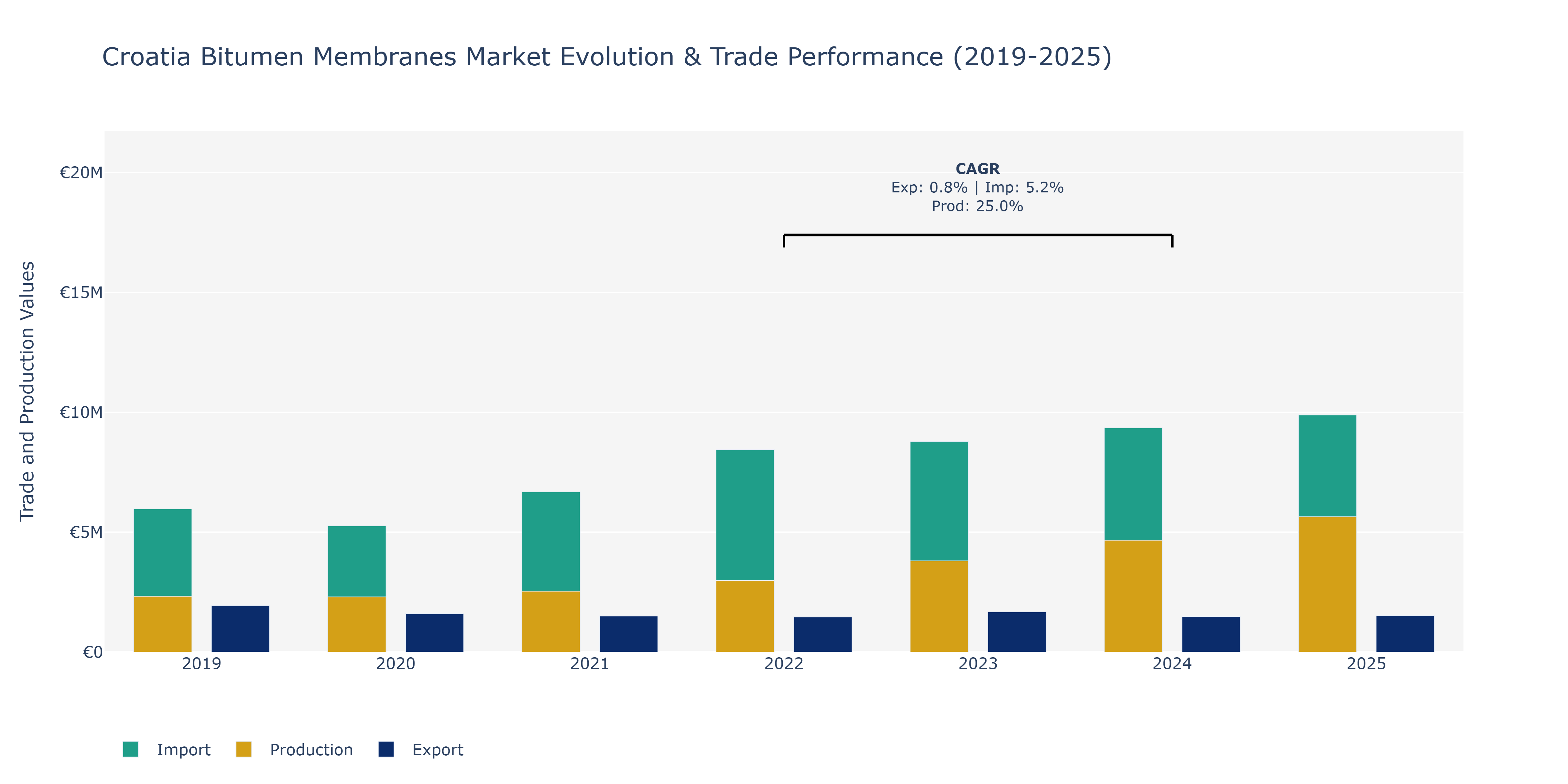Toggle the Import legend entry
The width and height of the screenshot is (1568, 784).
tap(166, 749)
